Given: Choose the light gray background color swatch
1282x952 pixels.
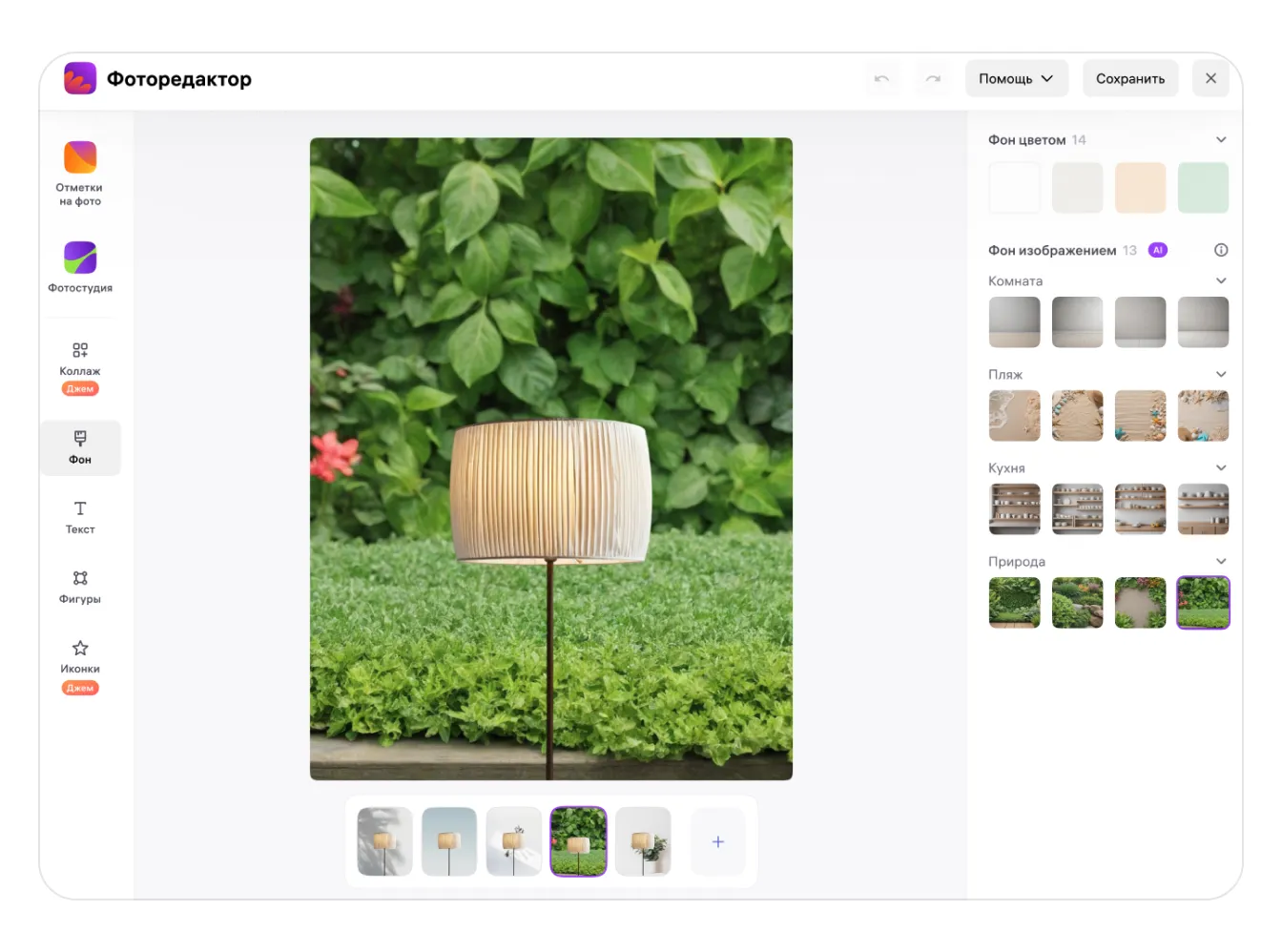Looking at the screenshot, I should click(x=1077, y=187).
